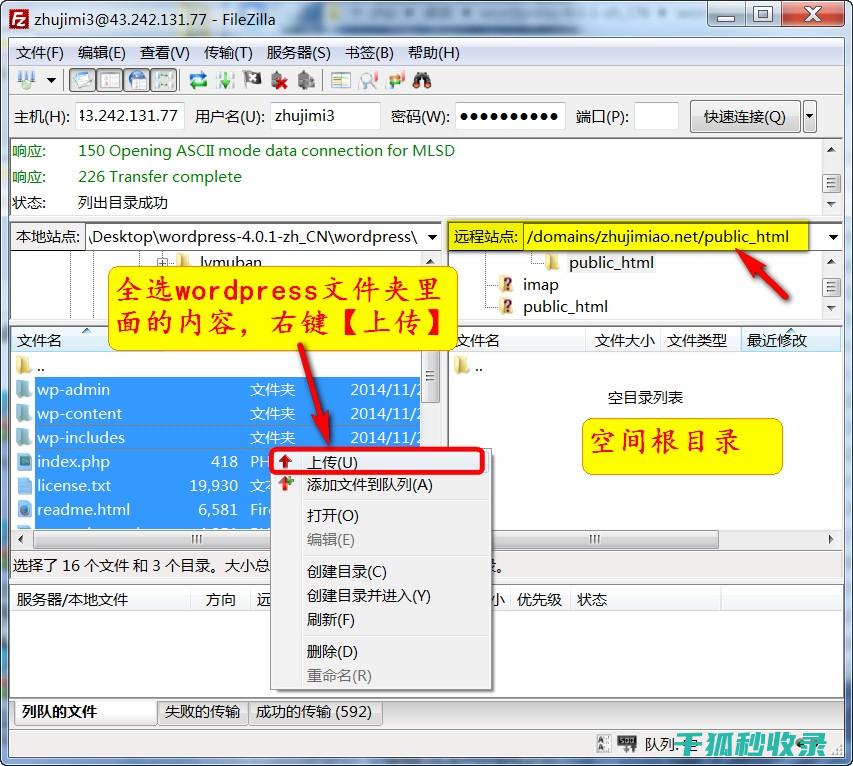Refresh the file and folder lists
The height and width of the screenshot is (766, 853).
(x=198, y=81)
